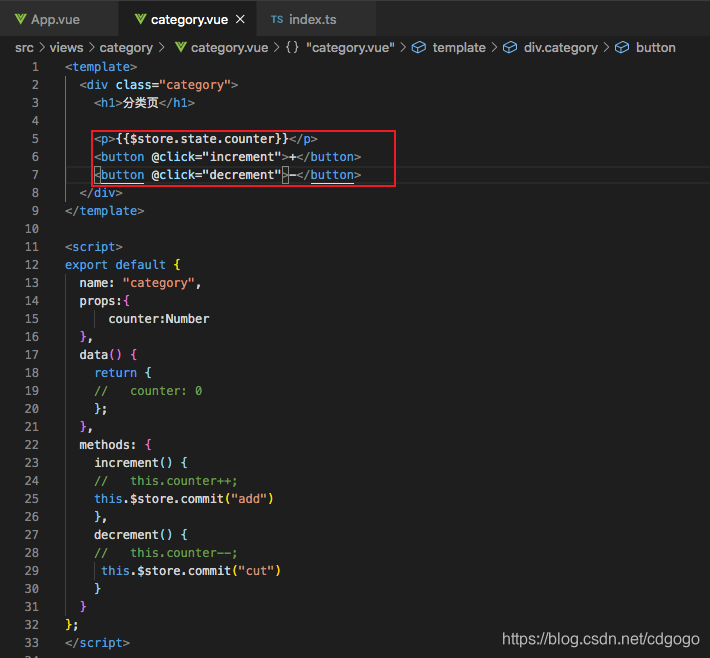Click the template cube icon in breadcrumb
The width and height of the screenshot is (710, 658).
[419, 47]
